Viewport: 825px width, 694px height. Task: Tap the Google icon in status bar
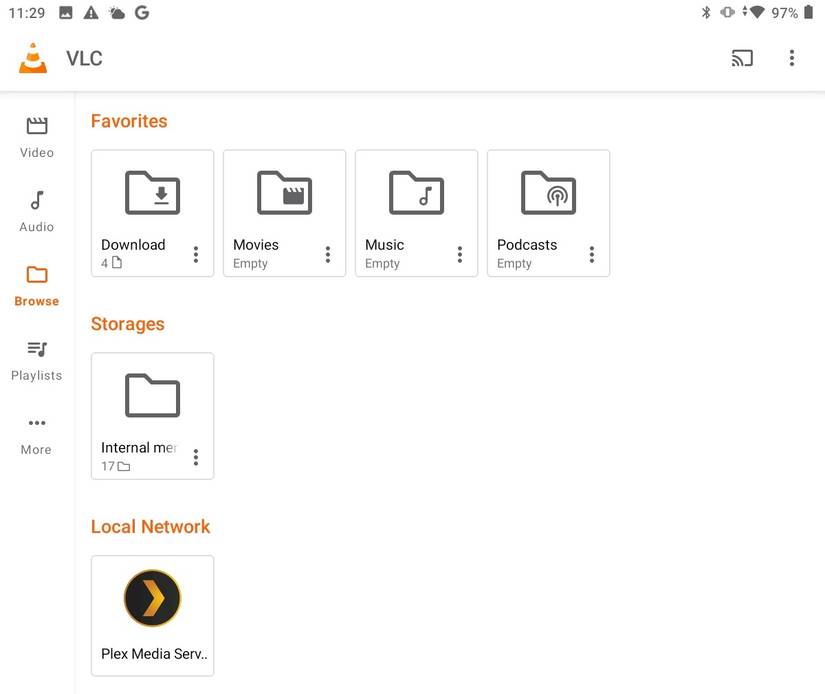(140, 12)
